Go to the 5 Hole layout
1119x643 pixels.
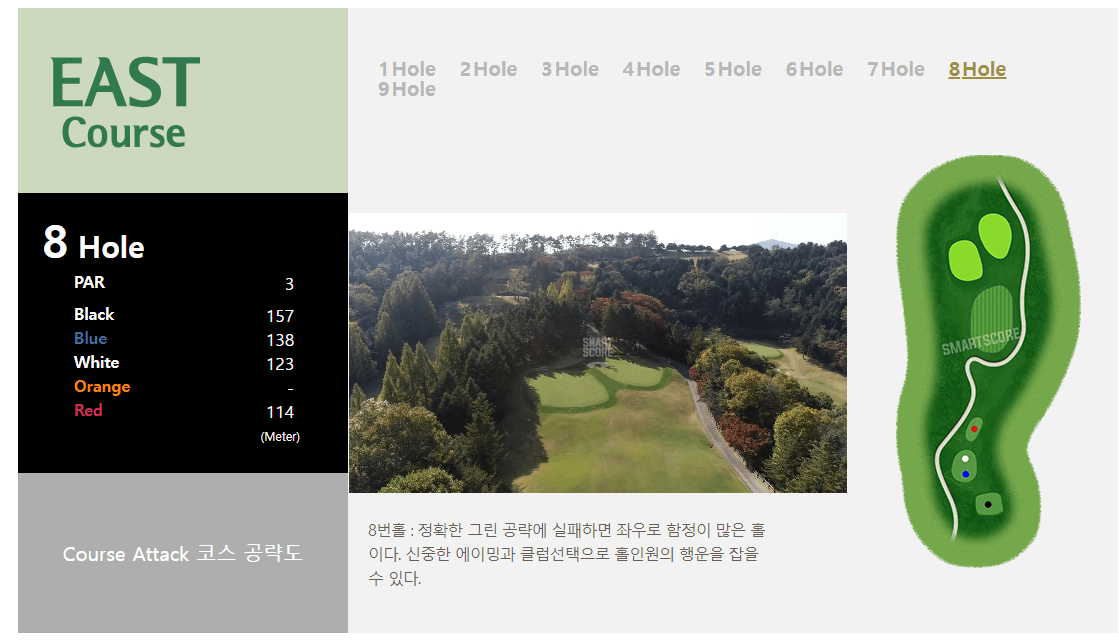(x=732, y=69)
